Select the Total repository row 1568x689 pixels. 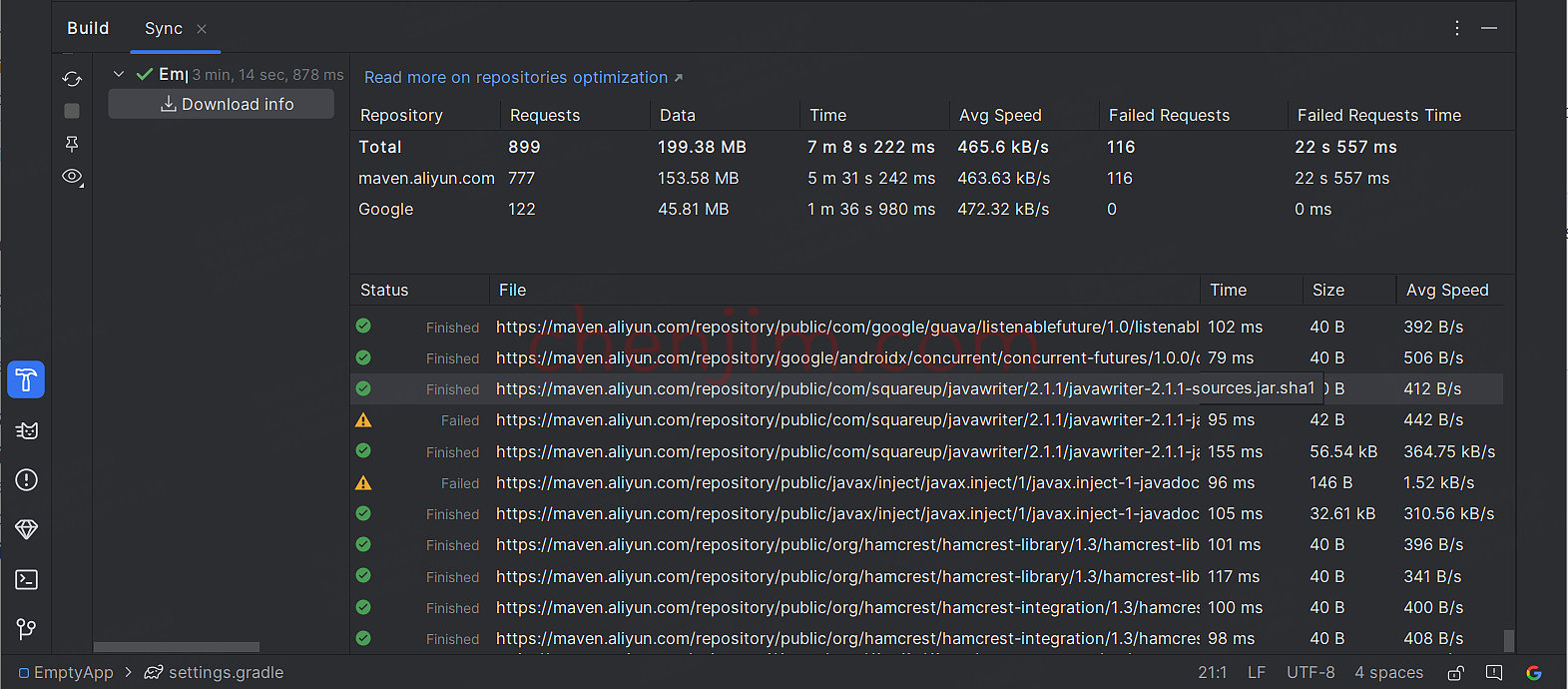coord(932,147)
